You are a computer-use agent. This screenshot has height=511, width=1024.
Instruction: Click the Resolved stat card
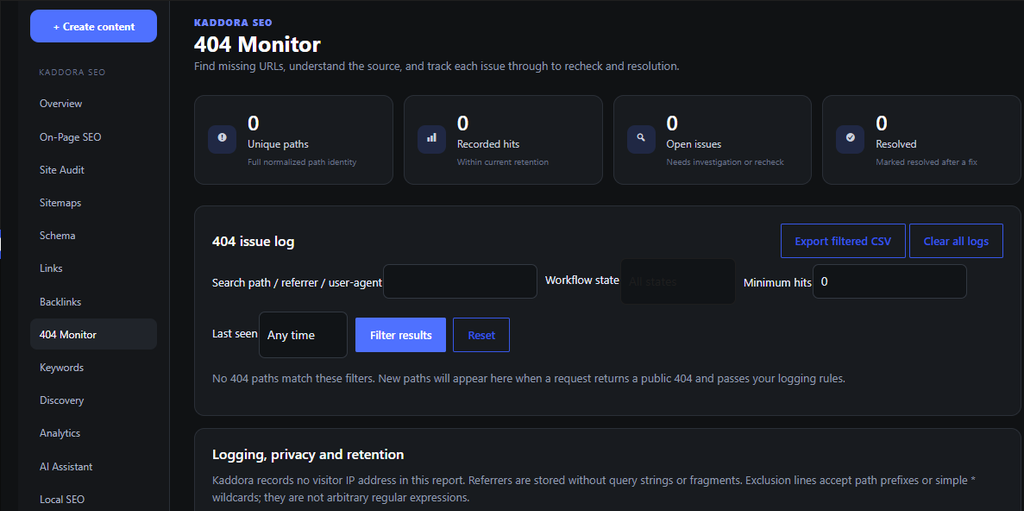pos(921,140)
